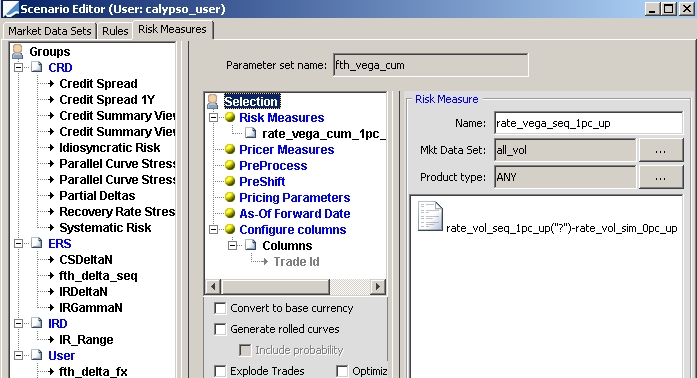This screenshot has height=378, width=697.
Task: Click arrow icon beside Credit Spread
Action: (51, 84)
